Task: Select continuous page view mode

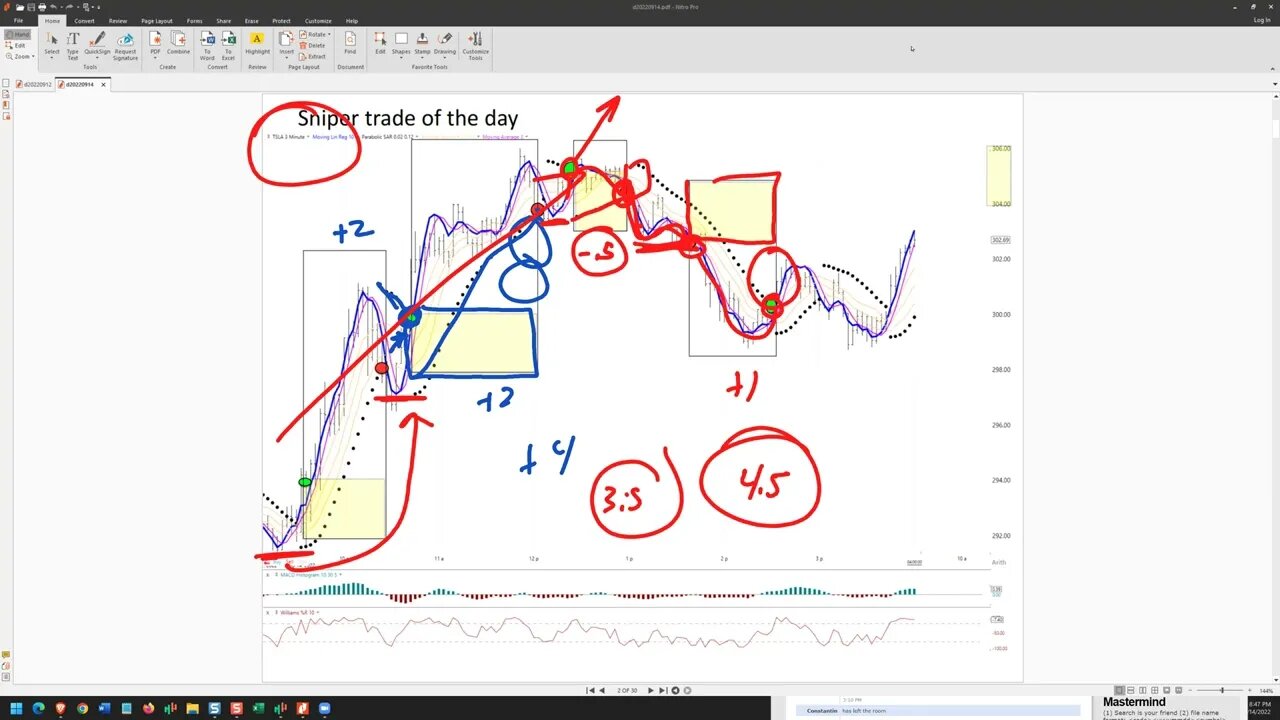Action: point(1131,691)
